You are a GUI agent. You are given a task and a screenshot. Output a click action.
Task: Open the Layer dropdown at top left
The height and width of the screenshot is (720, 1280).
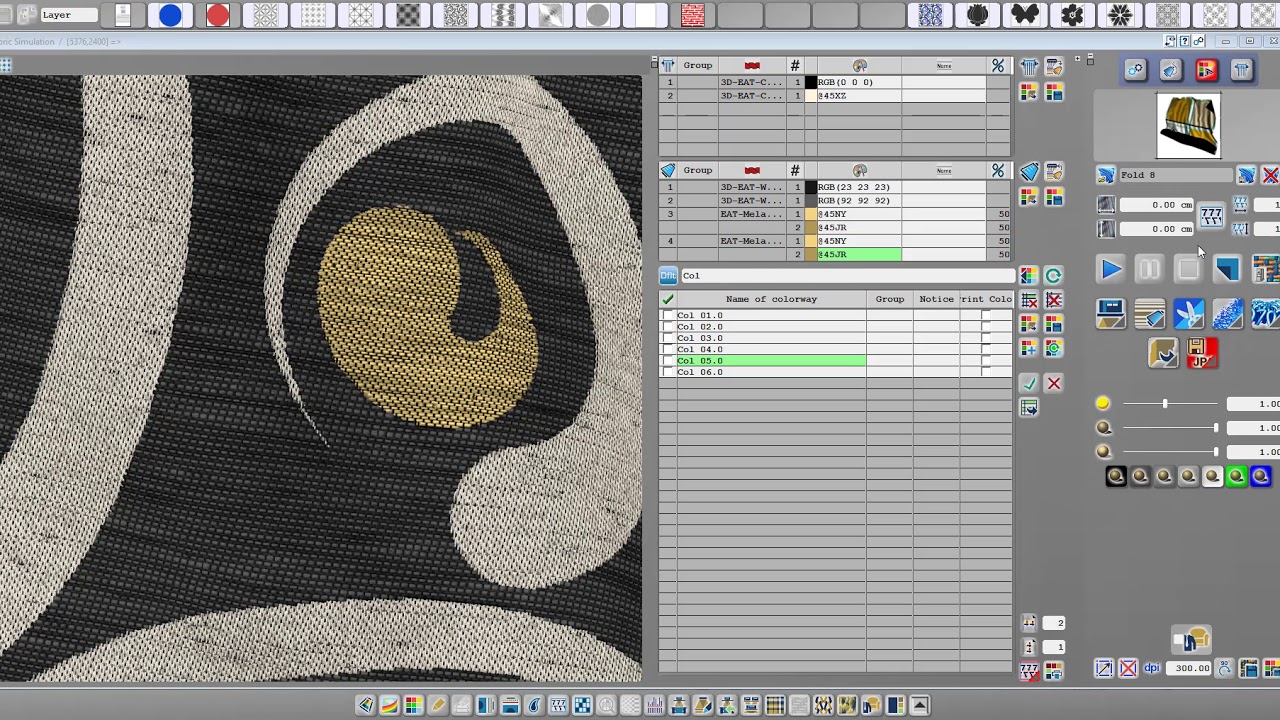68,14
